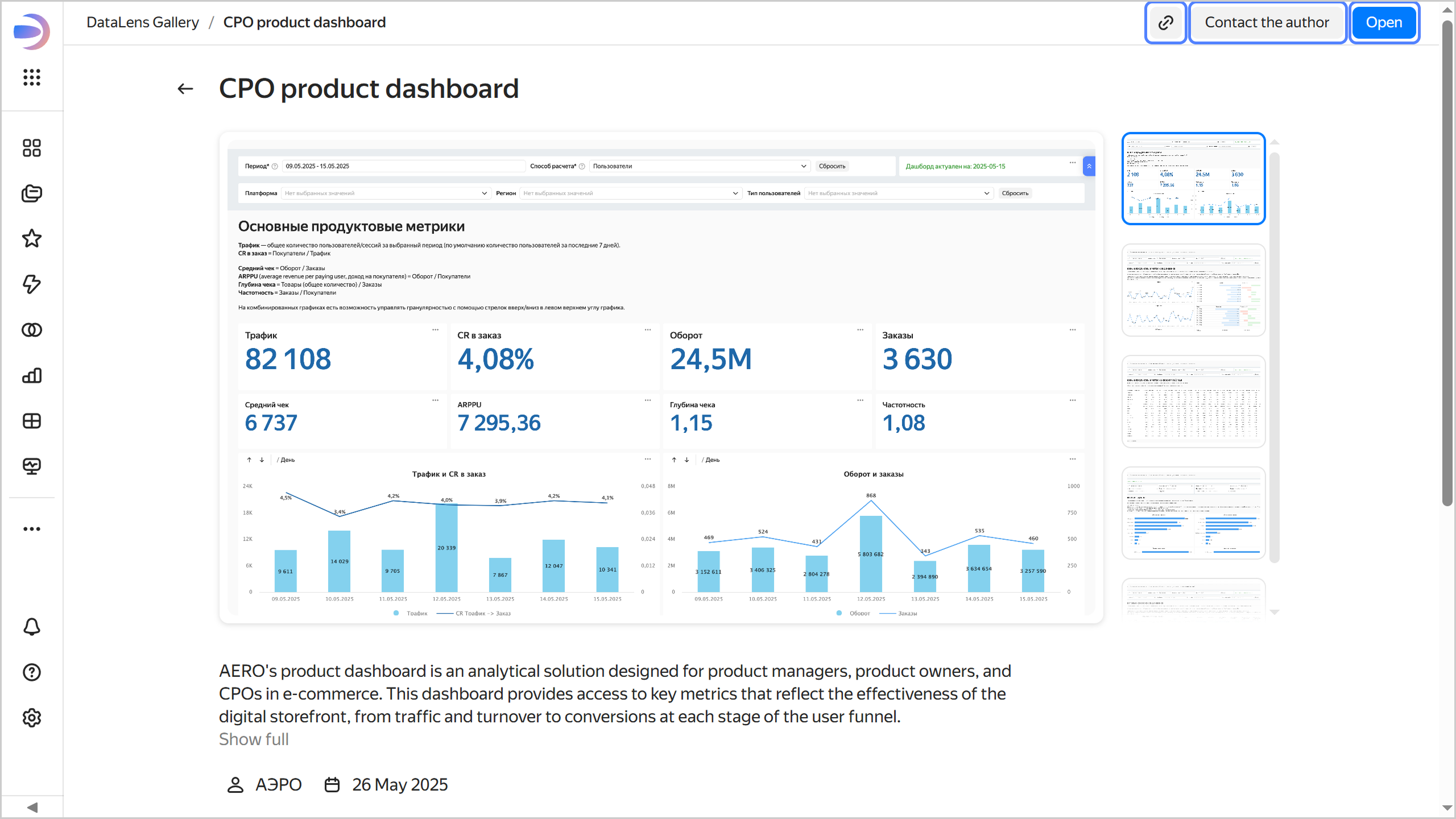Click Show full to expand description
This screenshot has width=1456, height=819.
click(254, 739)
